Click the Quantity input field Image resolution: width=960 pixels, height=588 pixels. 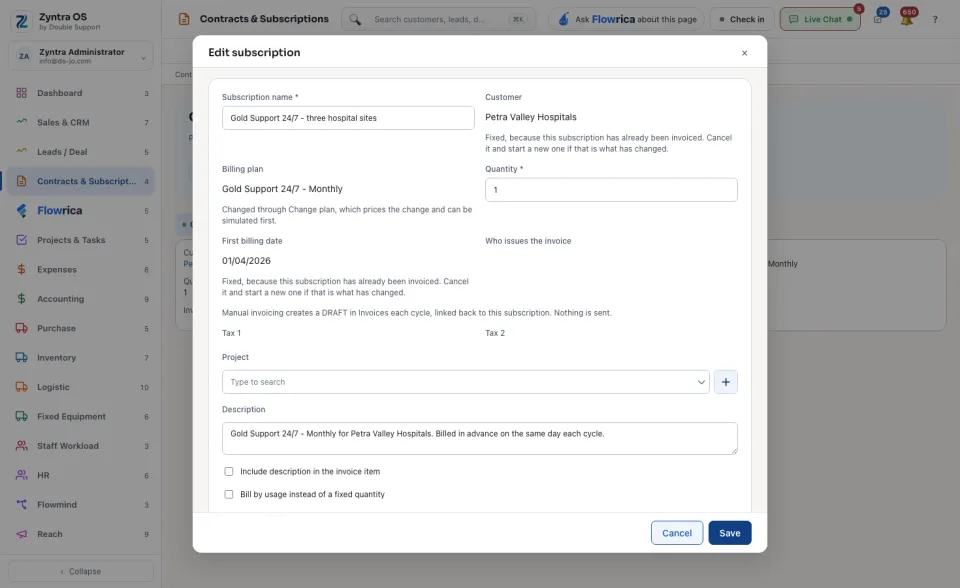click(x=611, y=190)
